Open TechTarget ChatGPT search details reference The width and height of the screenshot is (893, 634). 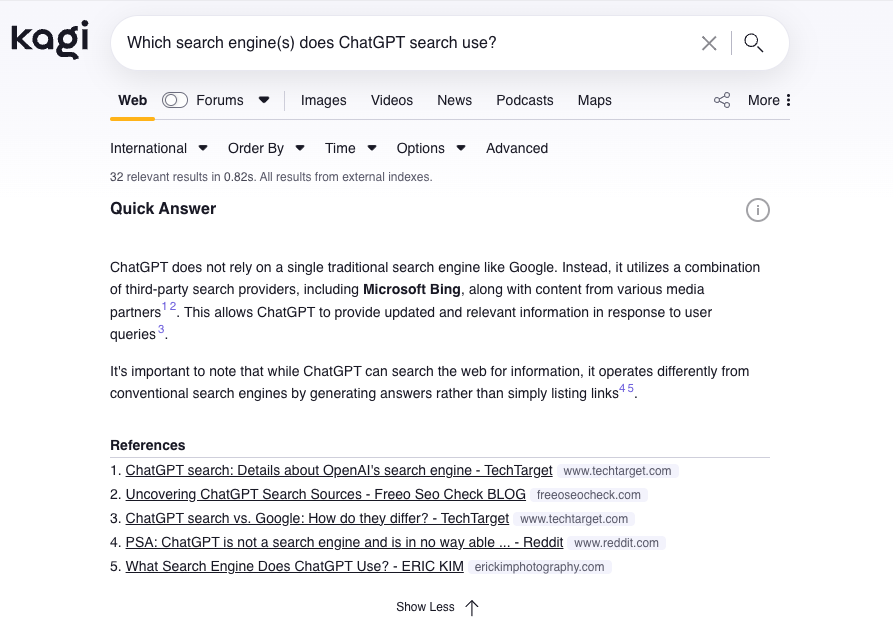(x=339, y=471)
